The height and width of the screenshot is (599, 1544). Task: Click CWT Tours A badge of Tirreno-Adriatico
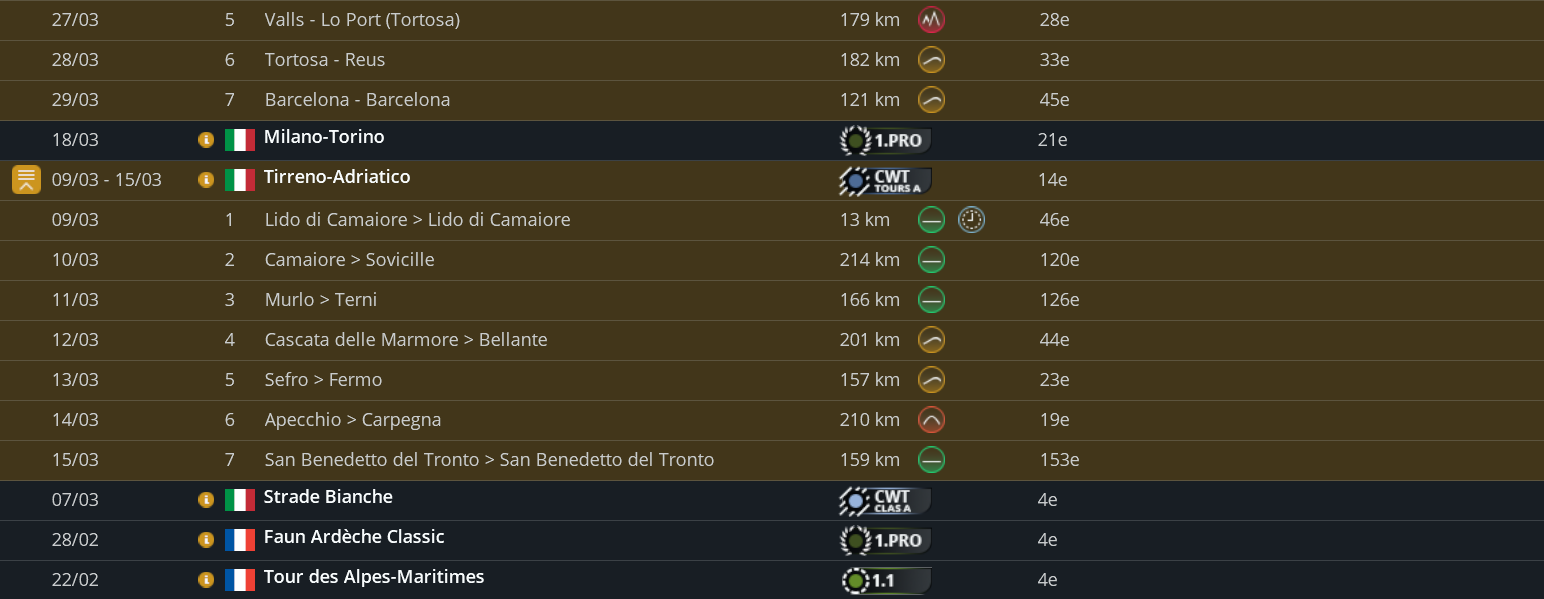pos(885,181)
